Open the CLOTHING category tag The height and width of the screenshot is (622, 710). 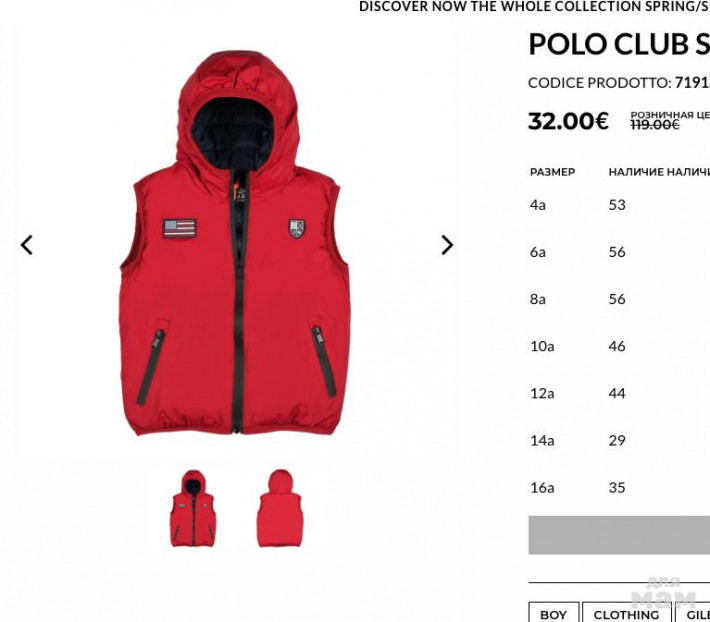tap(626, 614)
